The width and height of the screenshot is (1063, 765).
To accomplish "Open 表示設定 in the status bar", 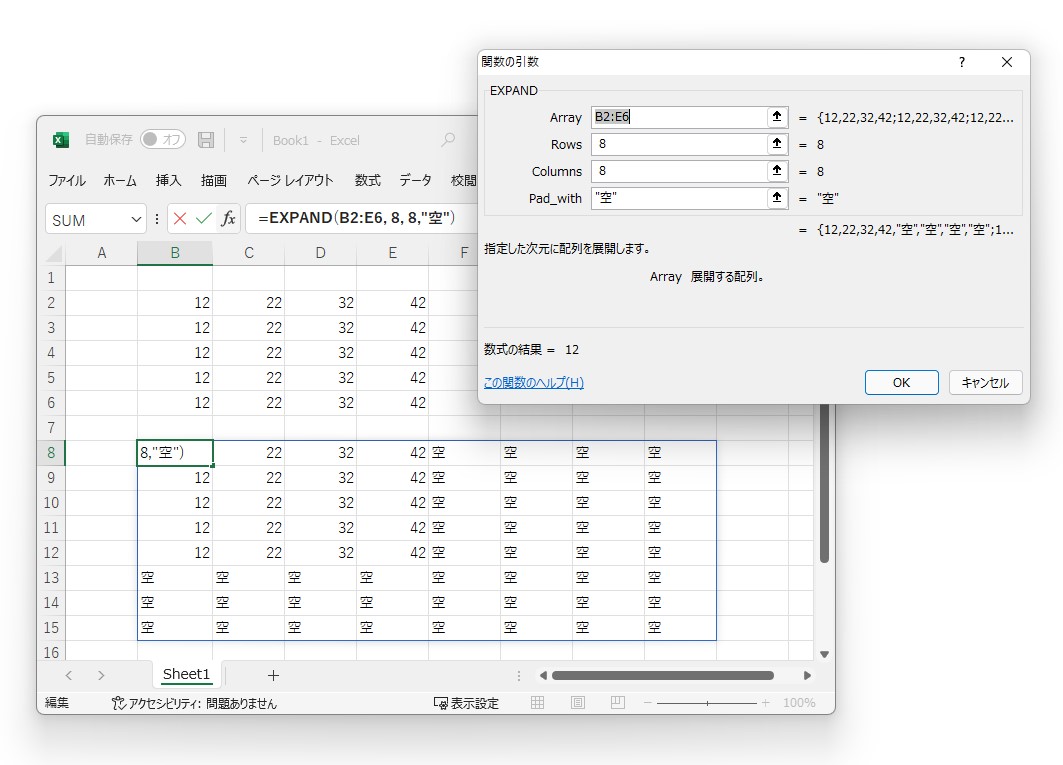I will [x=466, y=703].
